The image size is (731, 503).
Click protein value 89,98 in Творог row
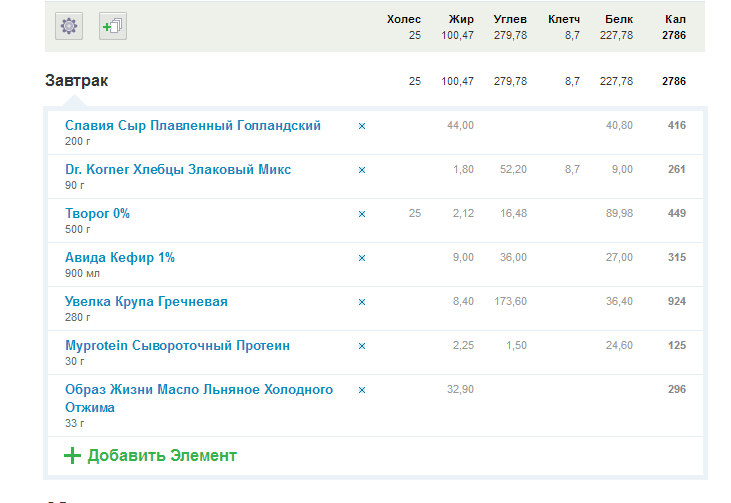click(x=619, y=214)
